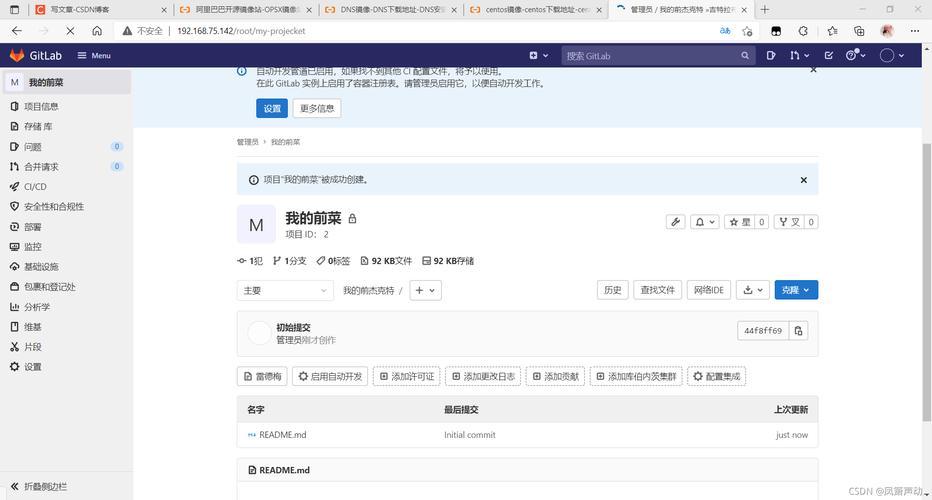Open the hamburger Menu

94,55
